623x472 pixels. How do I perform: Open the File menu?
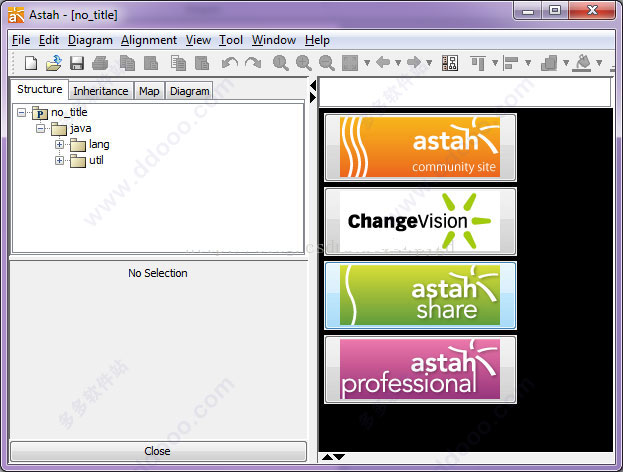(x=21, y=40)
